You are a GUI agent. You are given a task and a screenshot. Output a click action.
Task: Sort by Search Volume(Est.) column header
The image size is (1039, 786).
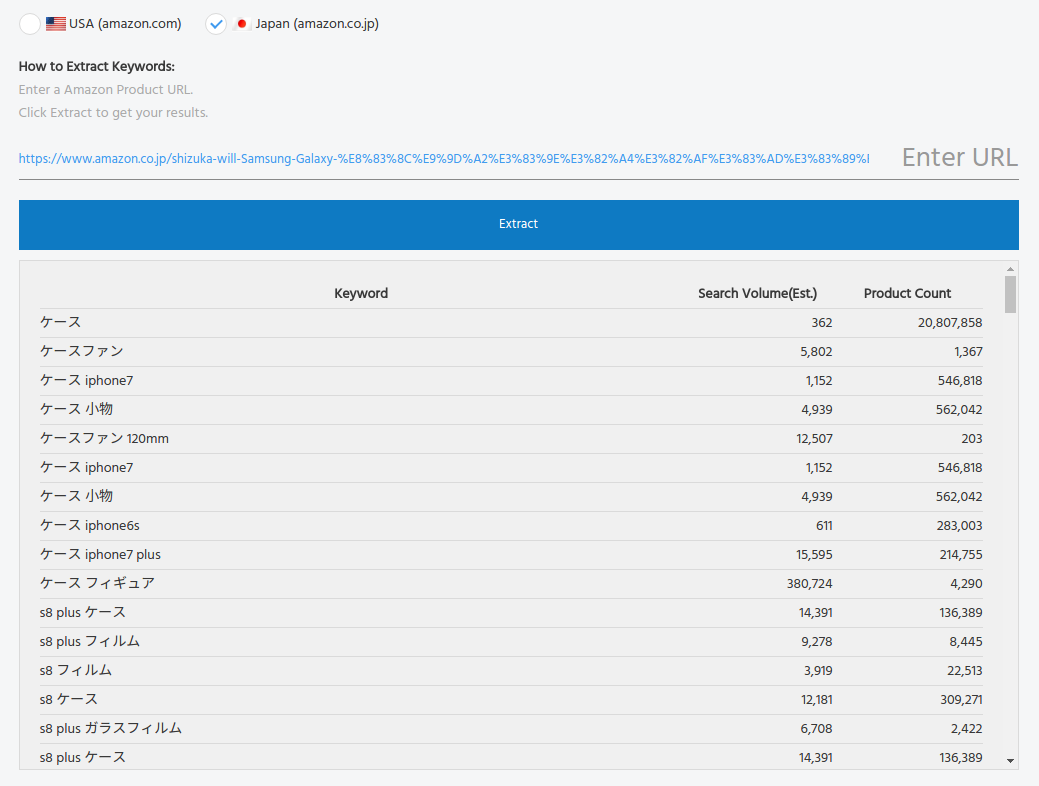(x=757, y=293)
